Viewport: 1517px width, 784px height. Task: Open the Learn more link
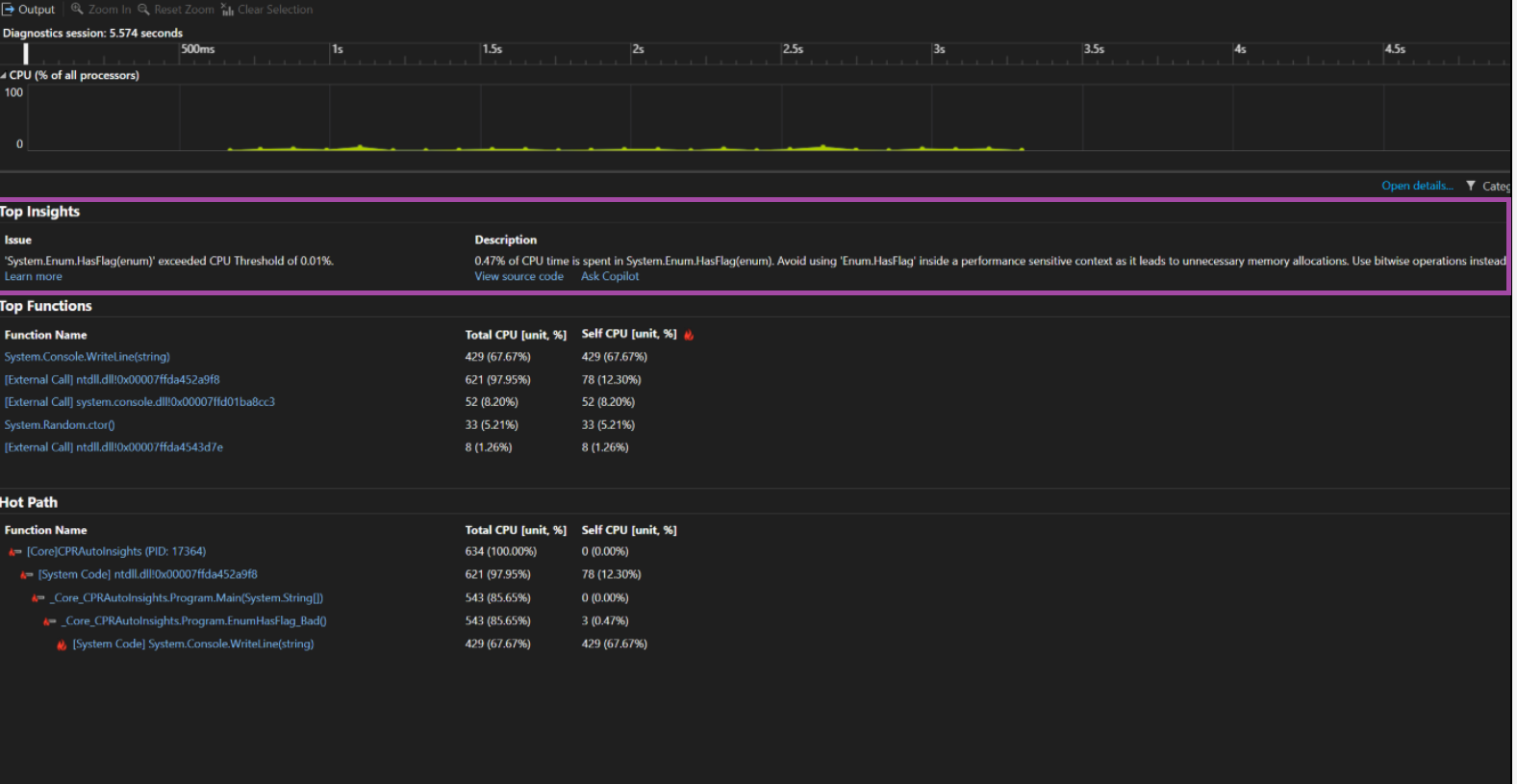pyautogui.click(x=34, y=277)
